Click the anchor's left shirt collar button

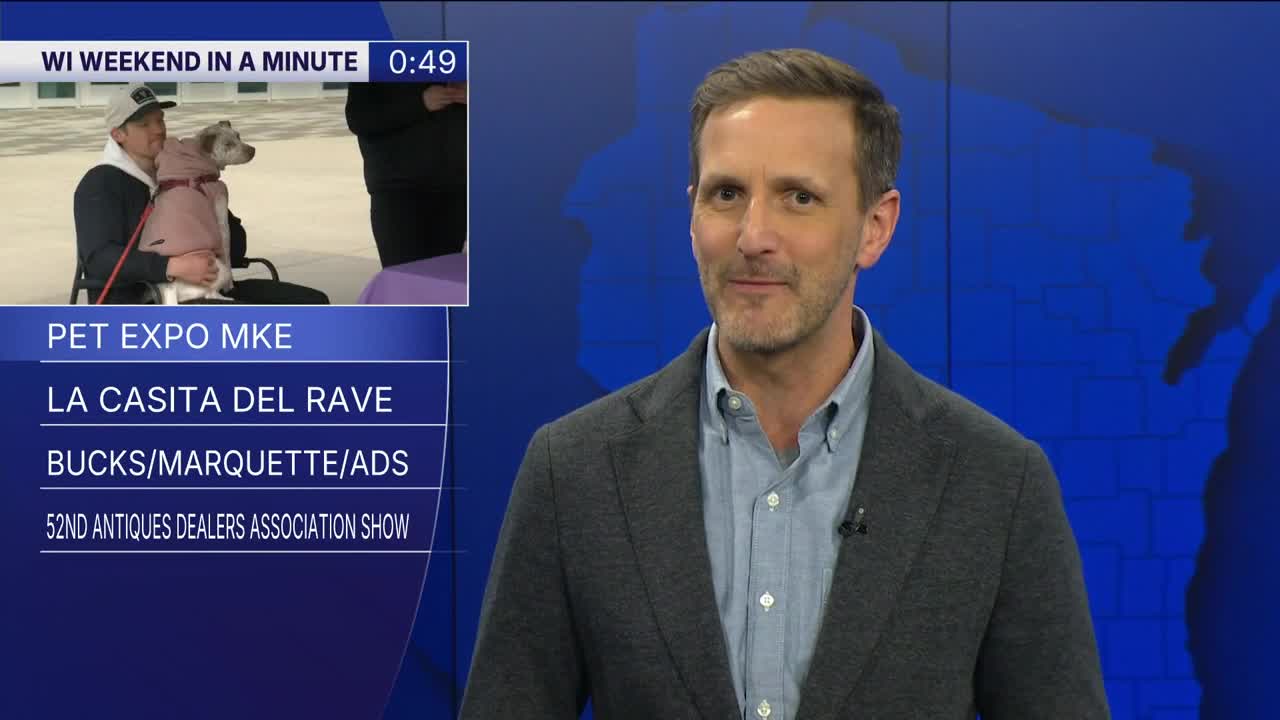tap(735, 402)
